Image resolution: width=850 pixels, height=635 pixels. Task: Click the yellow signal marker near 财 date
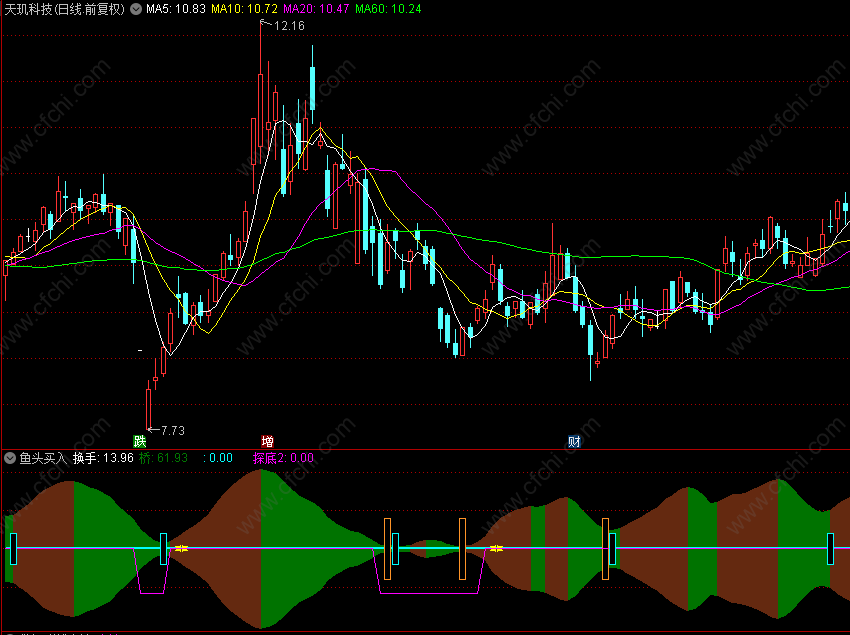click(497, 549)
